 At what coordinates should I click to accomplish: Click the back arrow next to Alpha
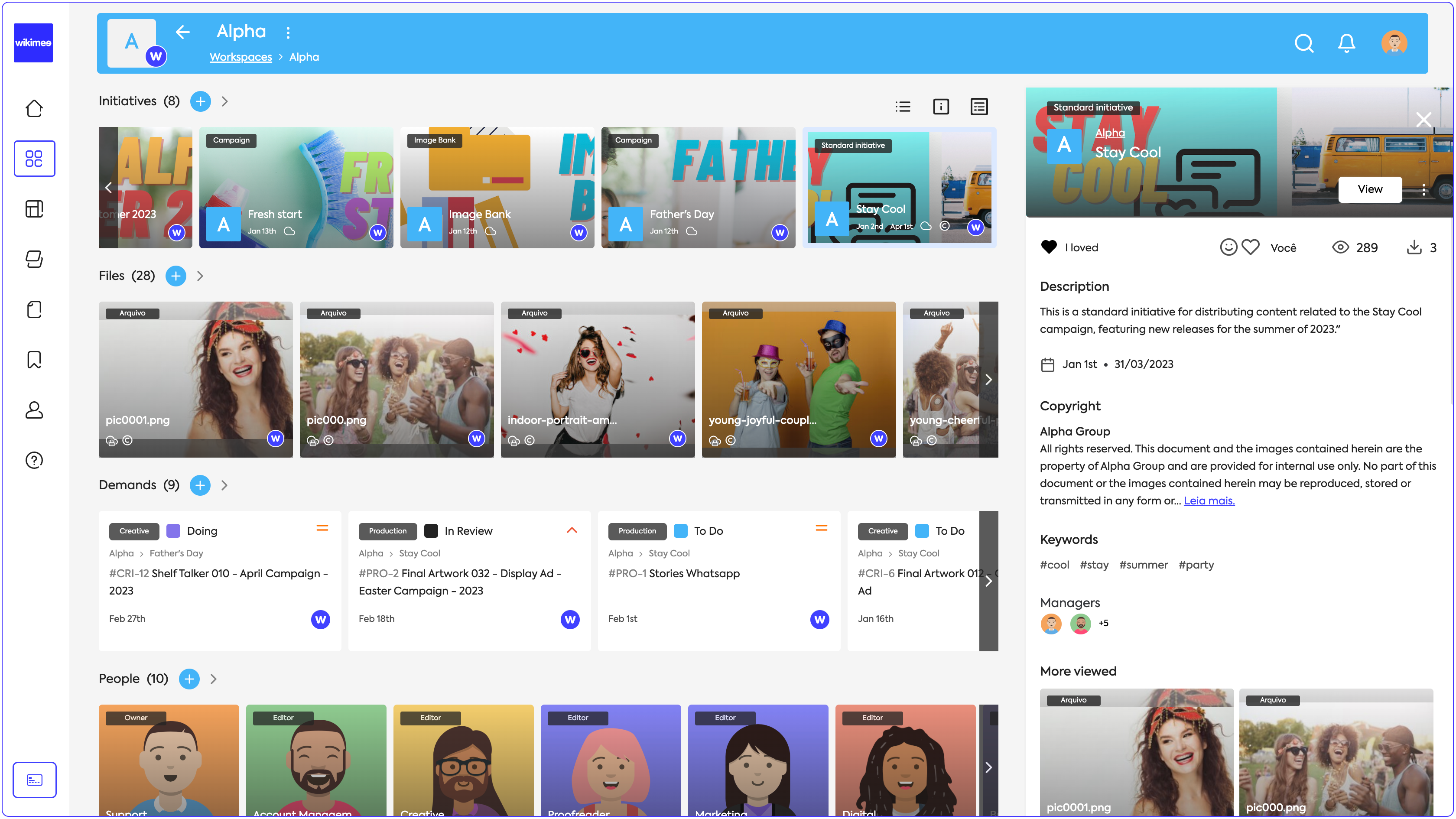pos(182,32)
